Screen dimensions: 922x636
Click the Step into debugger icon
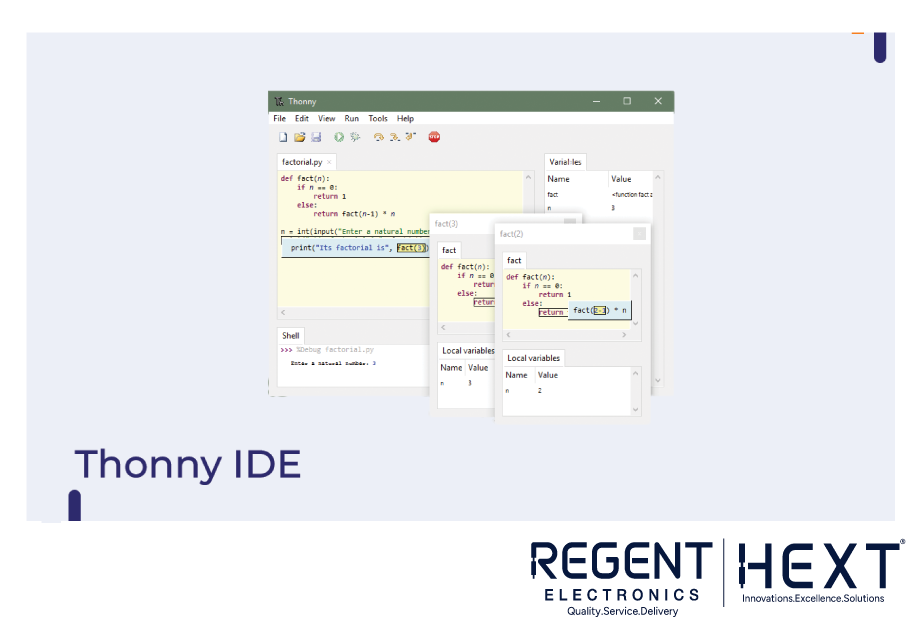395,137
